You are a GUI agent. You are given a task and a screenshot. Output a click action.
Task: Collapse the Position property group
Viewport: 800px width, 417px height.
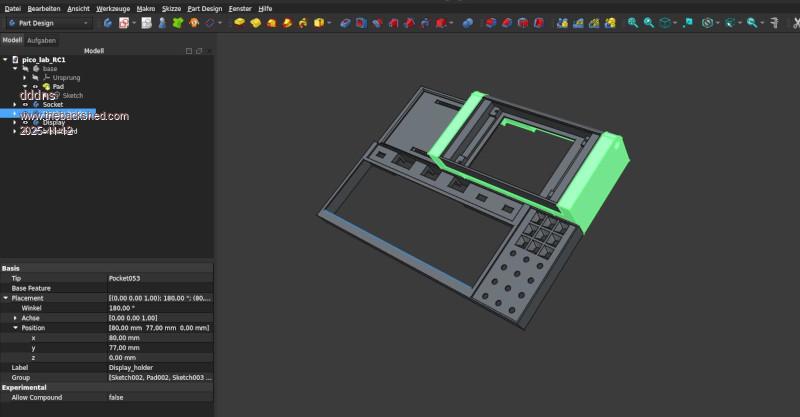[14, 328]
